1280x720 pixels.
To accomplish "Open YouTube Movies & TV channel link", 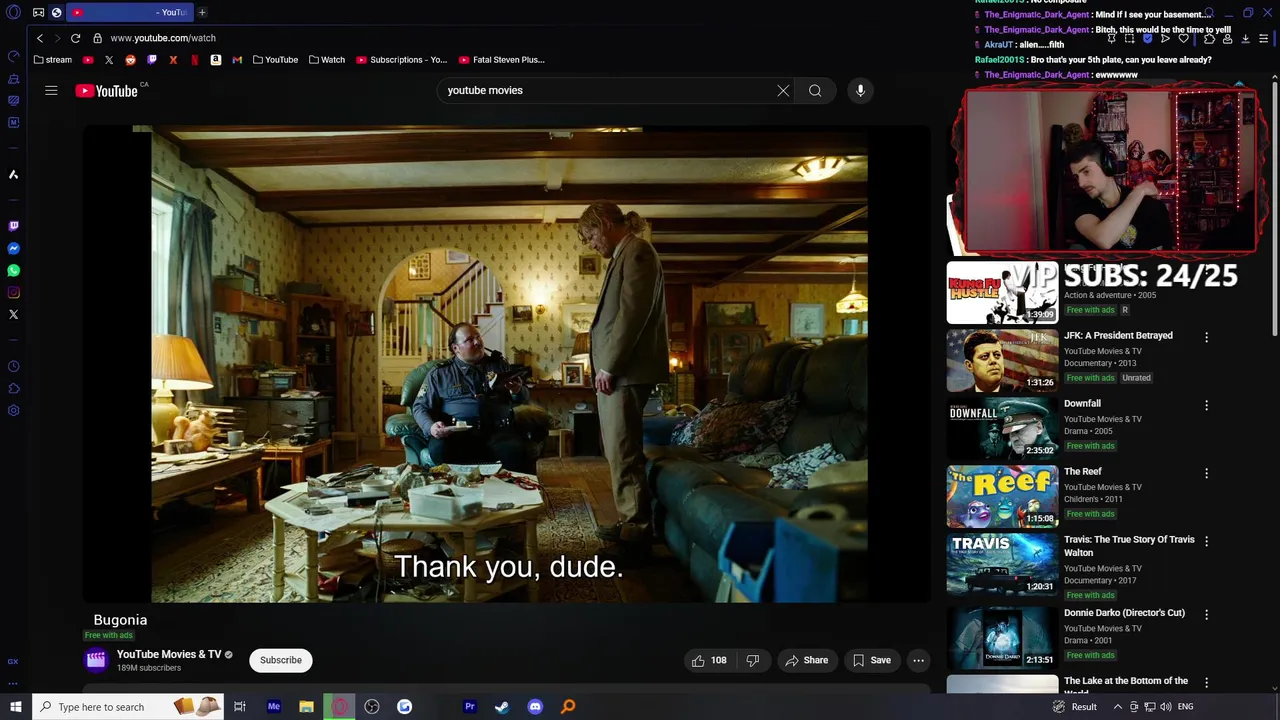I will point(169,654).
